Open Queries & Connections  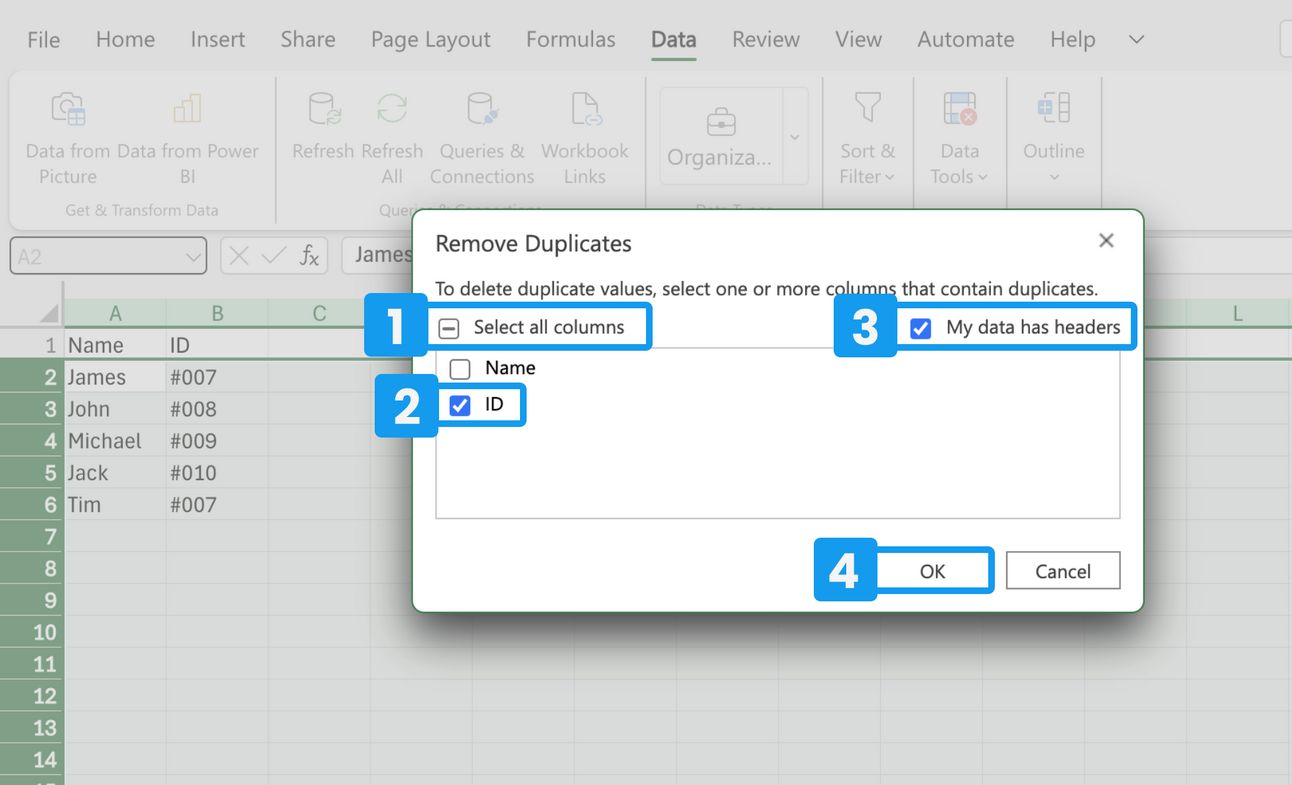(x=482, y=138)
